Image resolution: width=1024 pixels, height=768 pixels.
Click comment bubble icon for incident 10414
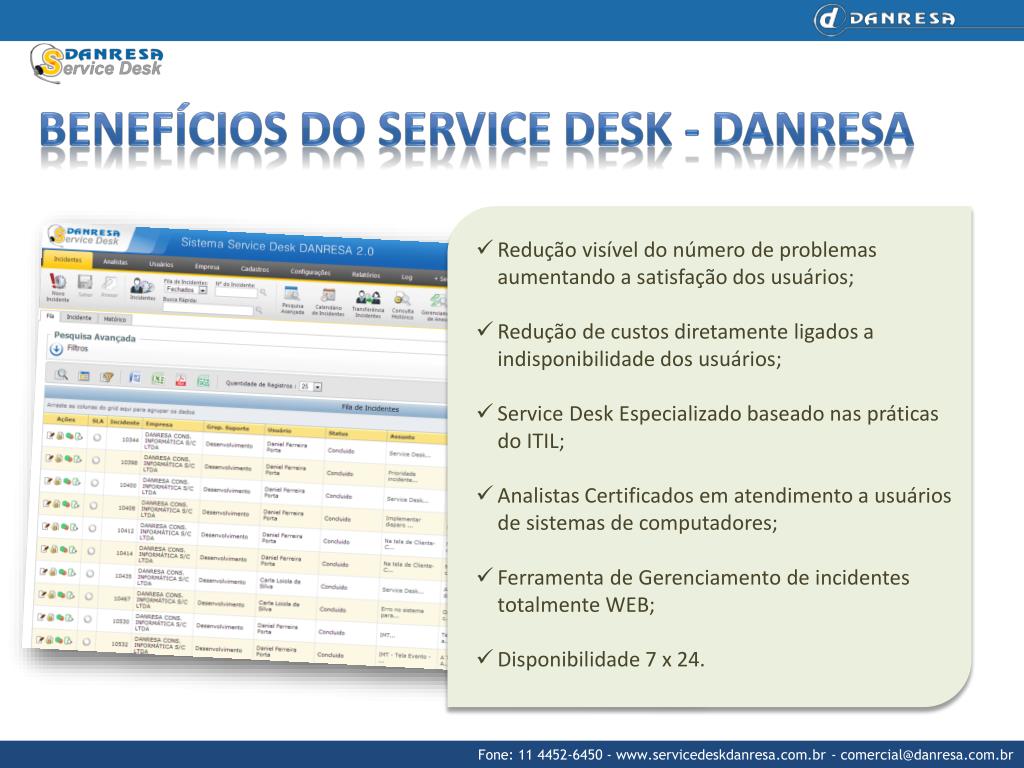[x=64, y=549]
